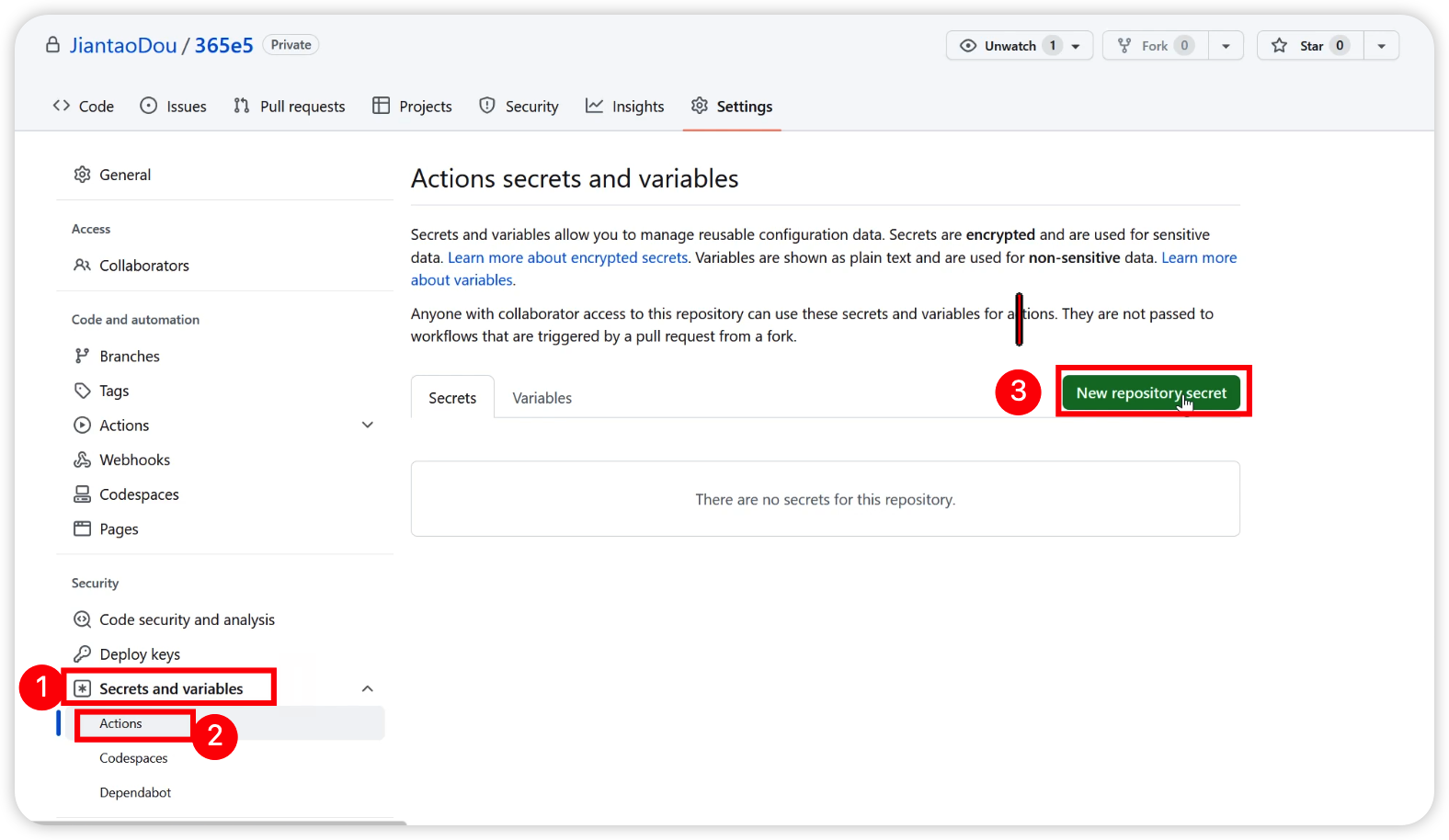Select Dependabot under Secrets and variables
This screenshot has width=1449, height=840.
[x=135, y=792]
